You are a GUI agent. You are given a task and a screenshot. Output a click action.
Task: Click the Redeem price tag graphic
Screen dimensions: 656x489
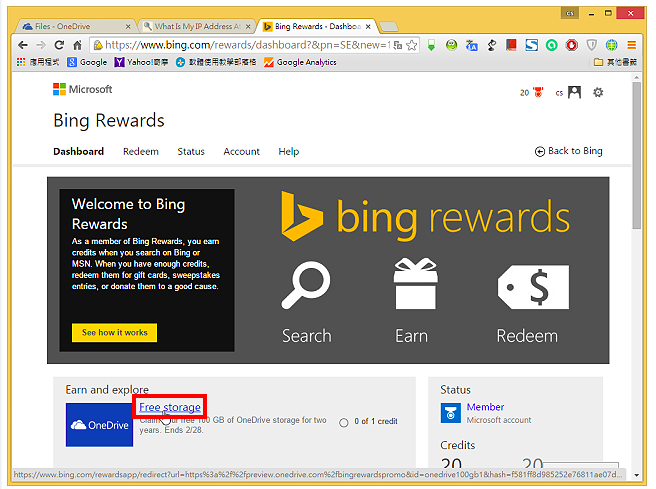click(533, 287)
